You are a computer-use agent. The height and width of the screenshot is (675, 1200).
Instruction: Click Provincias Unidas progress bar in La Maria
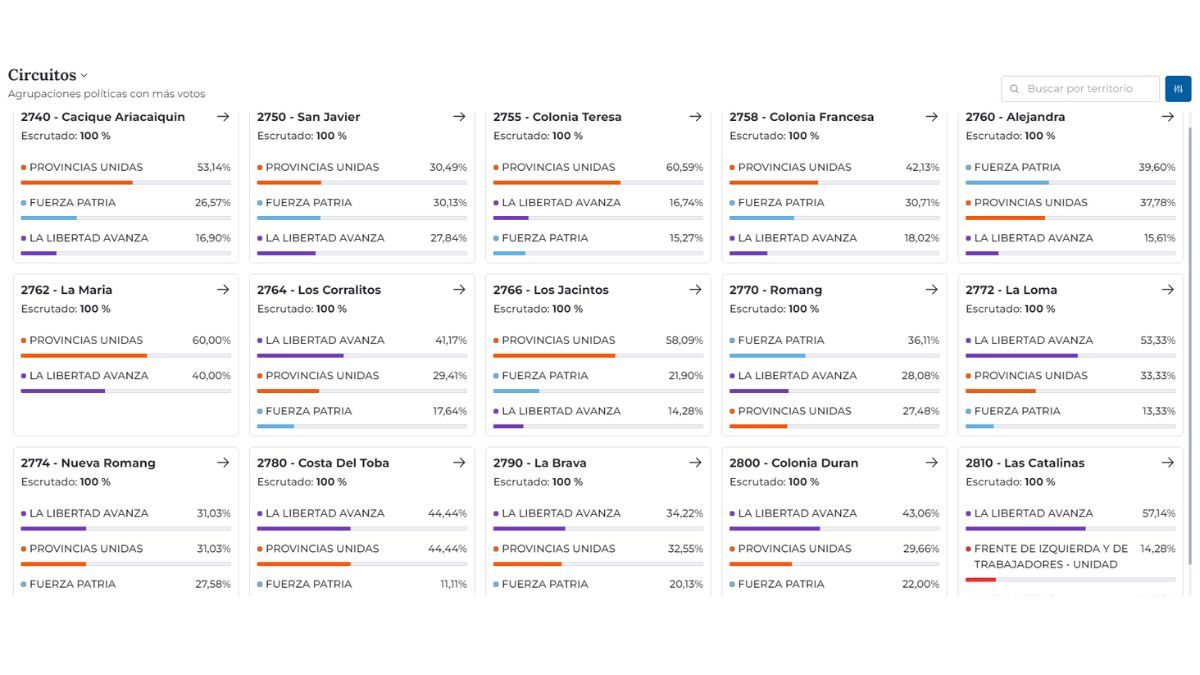click(125, 355)
